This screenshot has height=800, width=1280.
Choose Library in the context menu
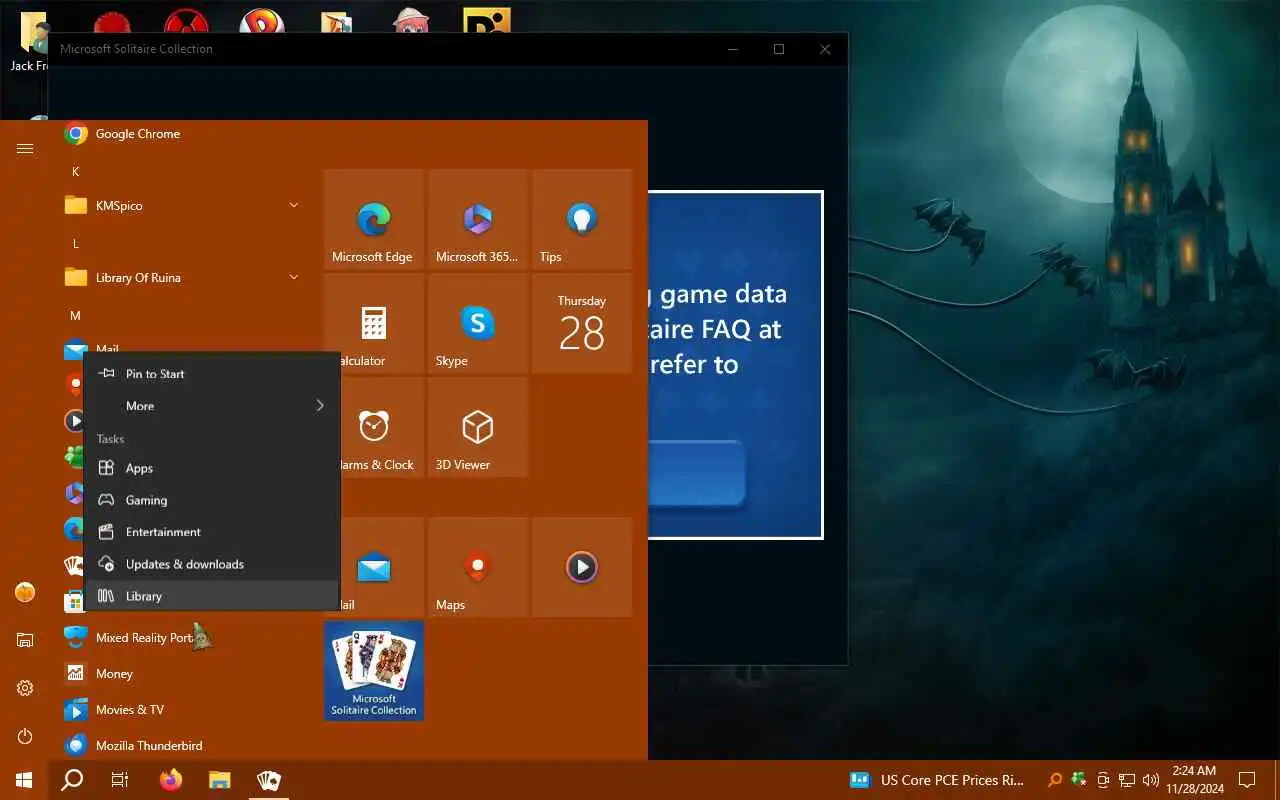pyautogui.click(x=212, y=596)
